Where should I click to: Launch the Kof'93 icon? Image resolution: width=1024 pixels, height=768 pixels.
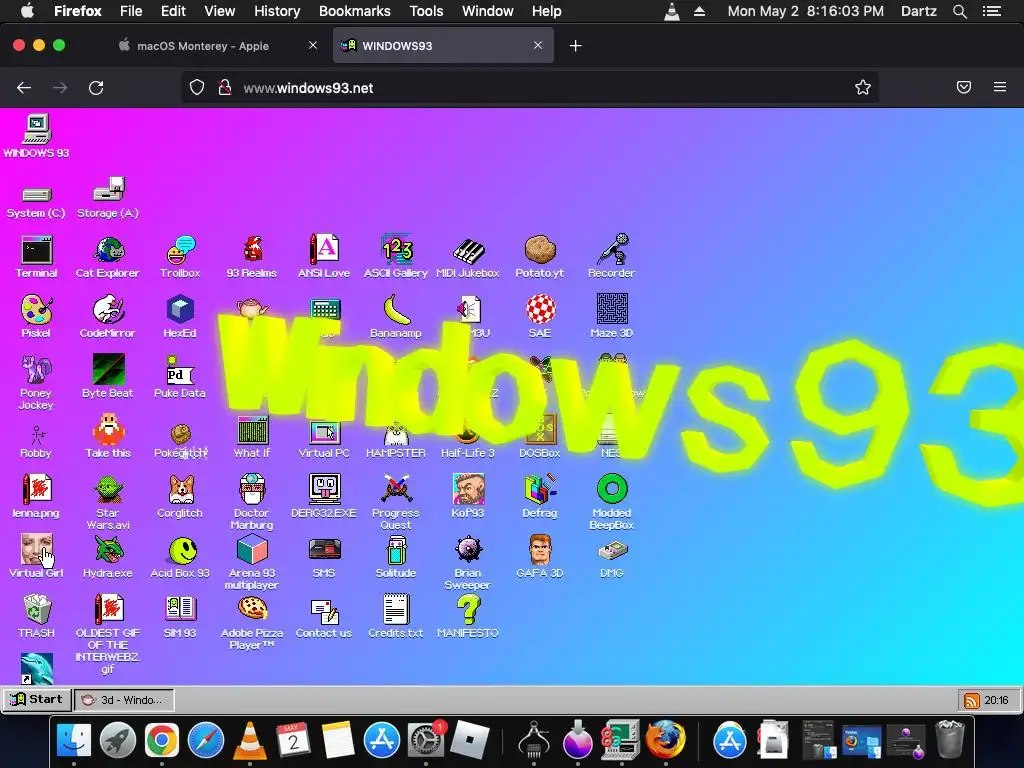pyautogui.click(x=468, y=497)
